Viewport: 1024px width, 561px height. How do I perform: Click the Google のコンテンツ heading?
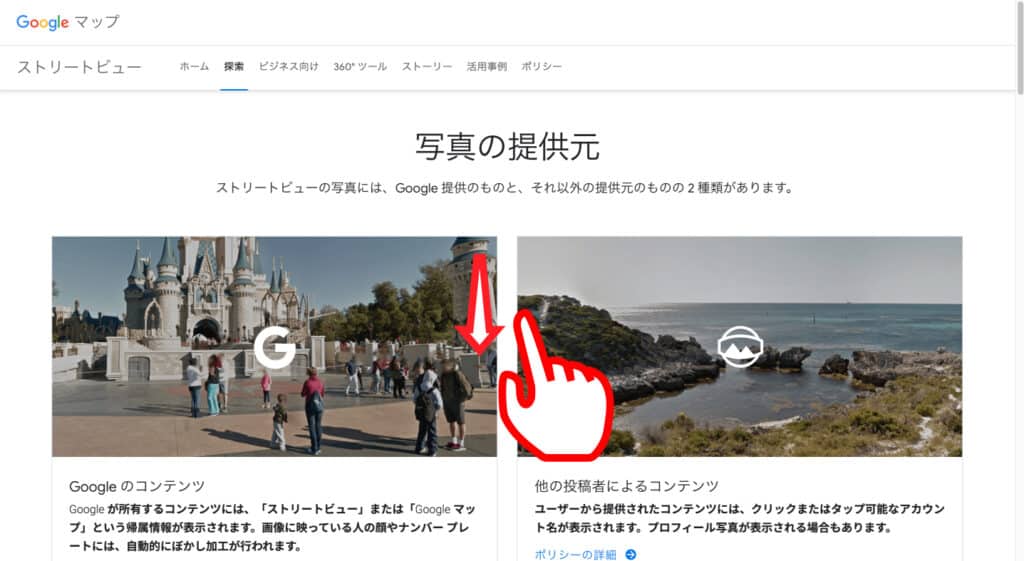coord(137,487)
